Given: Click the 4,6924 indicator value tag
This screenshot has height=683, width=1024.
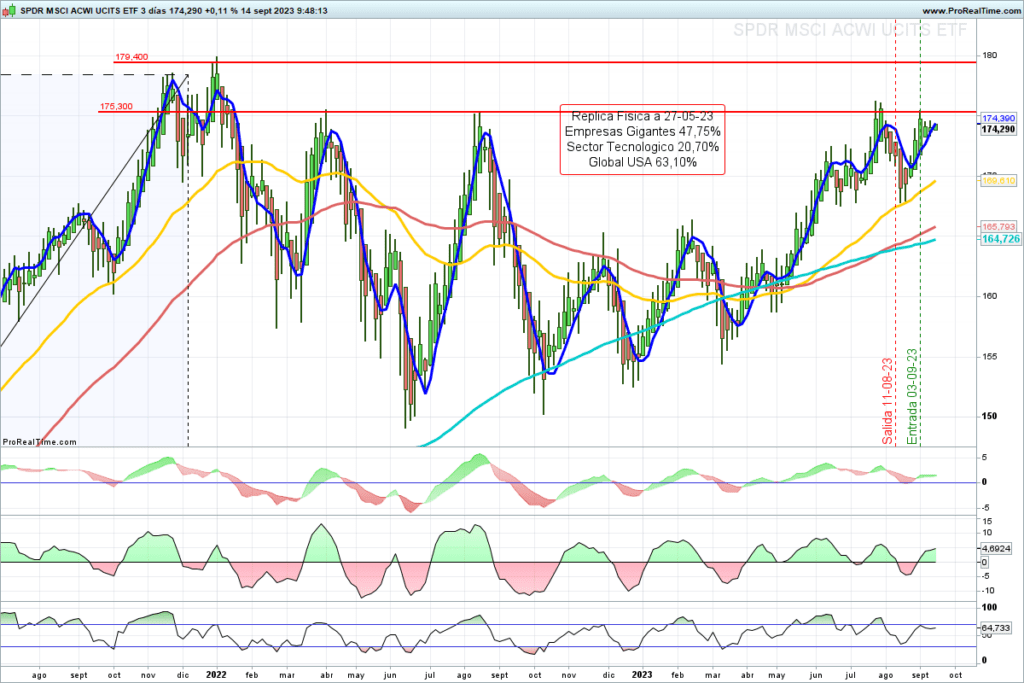Looking at the screenshot, I should click(996, 548).
